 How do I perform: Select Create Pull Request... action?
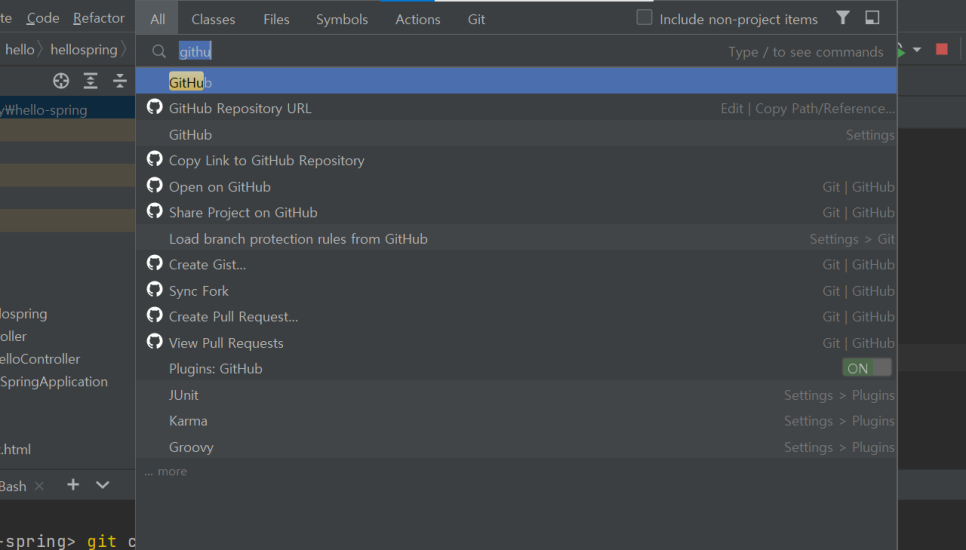[x=516, y=317]
